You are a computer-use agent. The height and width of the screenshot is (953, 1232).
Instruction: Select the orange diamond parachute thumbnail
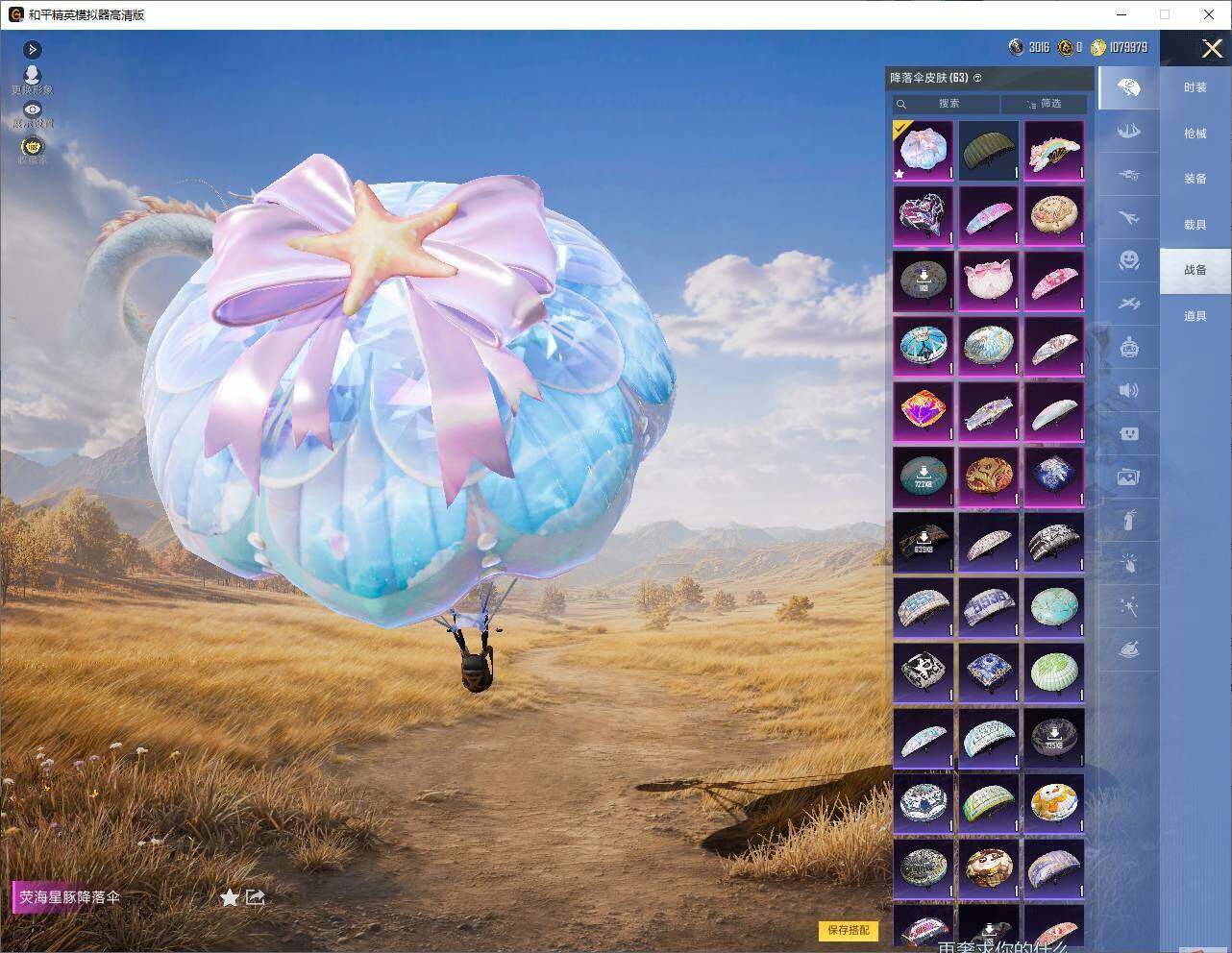(924, 411)
